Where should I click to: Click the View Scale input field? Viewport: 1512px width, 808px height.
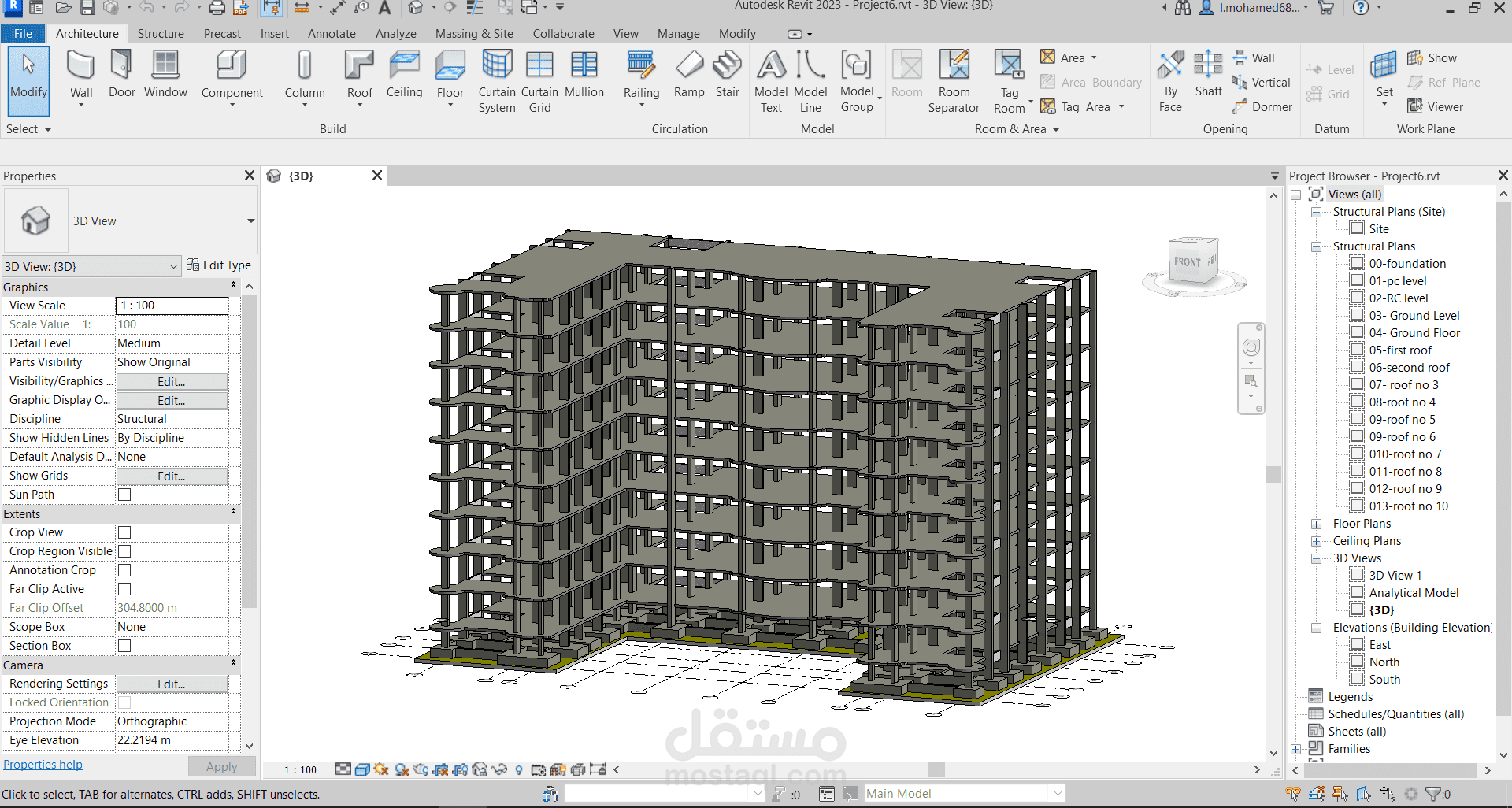pyautogui.click(x=172, y=306)
